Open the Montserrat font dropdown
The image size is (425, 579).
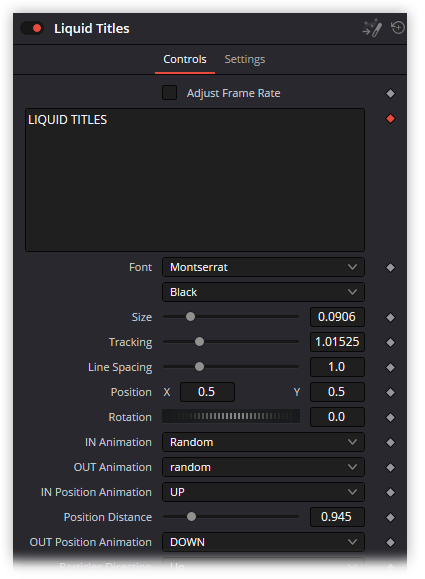(x=263, y=267)
